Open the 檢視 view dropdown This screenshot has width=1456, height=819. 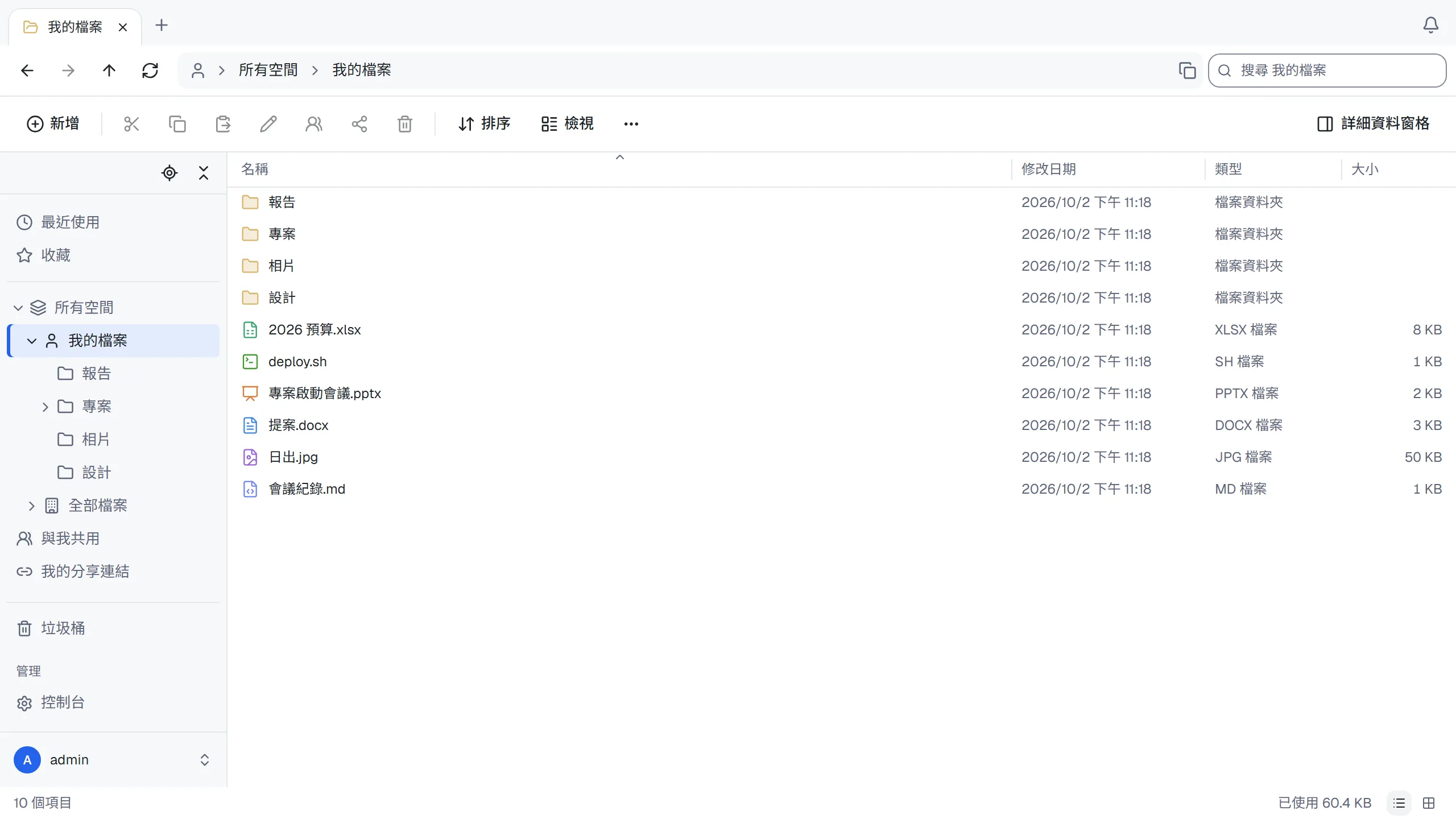568,124
